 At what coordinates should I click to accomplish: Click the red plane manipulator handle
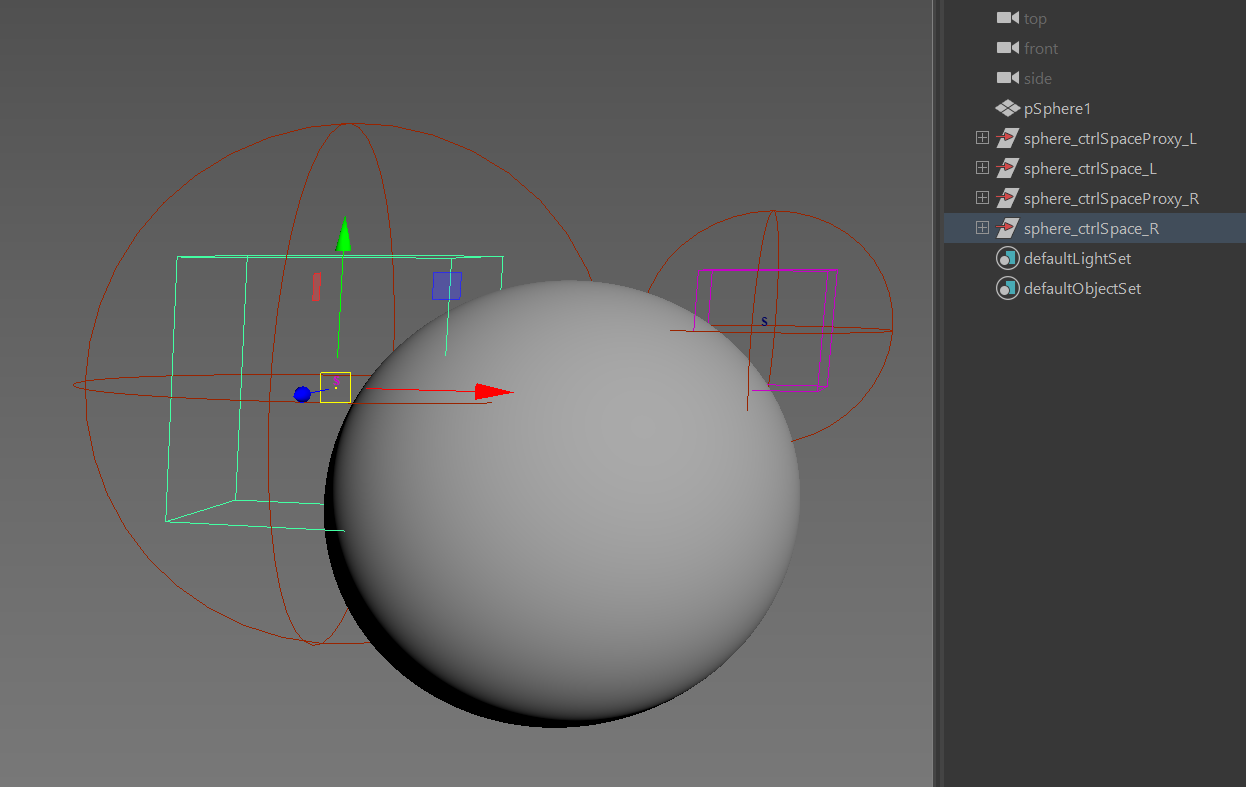[x=317, y=287]
